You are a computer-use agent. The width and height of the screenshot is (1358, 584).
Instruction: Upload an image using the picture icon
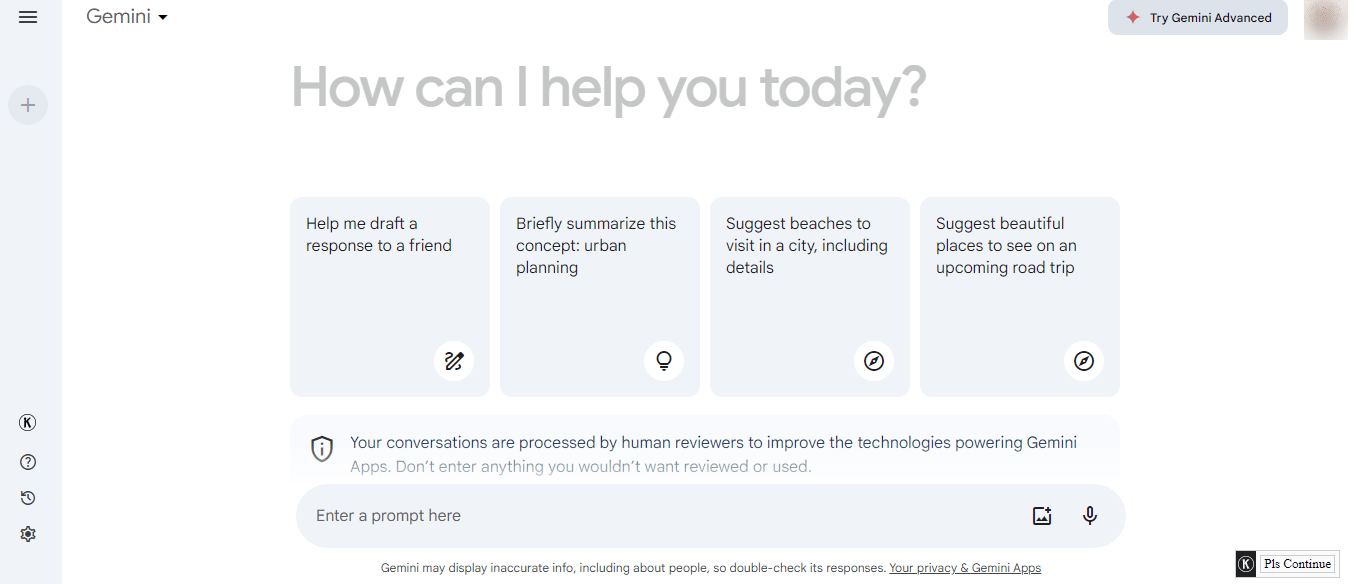point(1042,516)
